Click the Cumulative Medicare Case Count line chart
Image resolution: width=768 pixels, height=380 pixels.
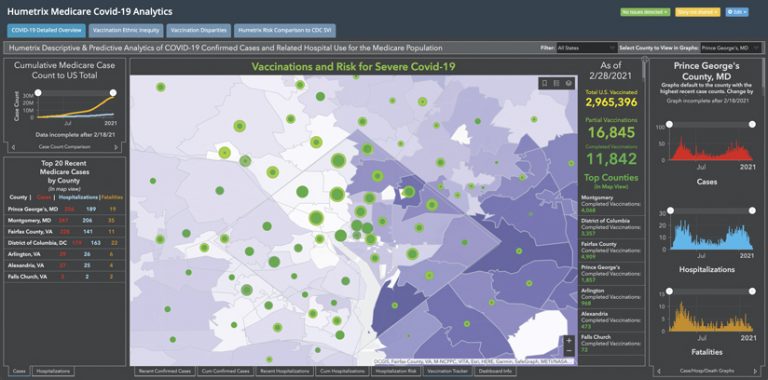[x=76, y=108]
